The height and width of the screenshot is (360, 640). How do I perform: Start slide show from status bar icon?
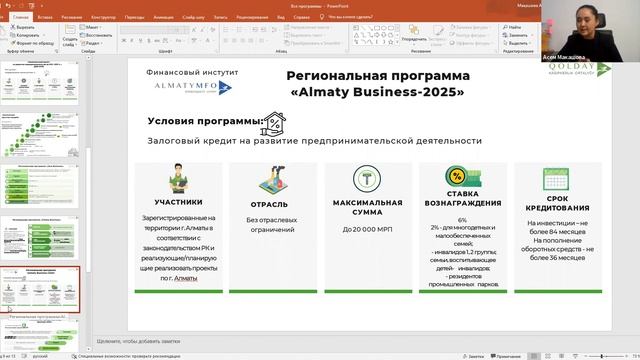click(x=575, y=356)
